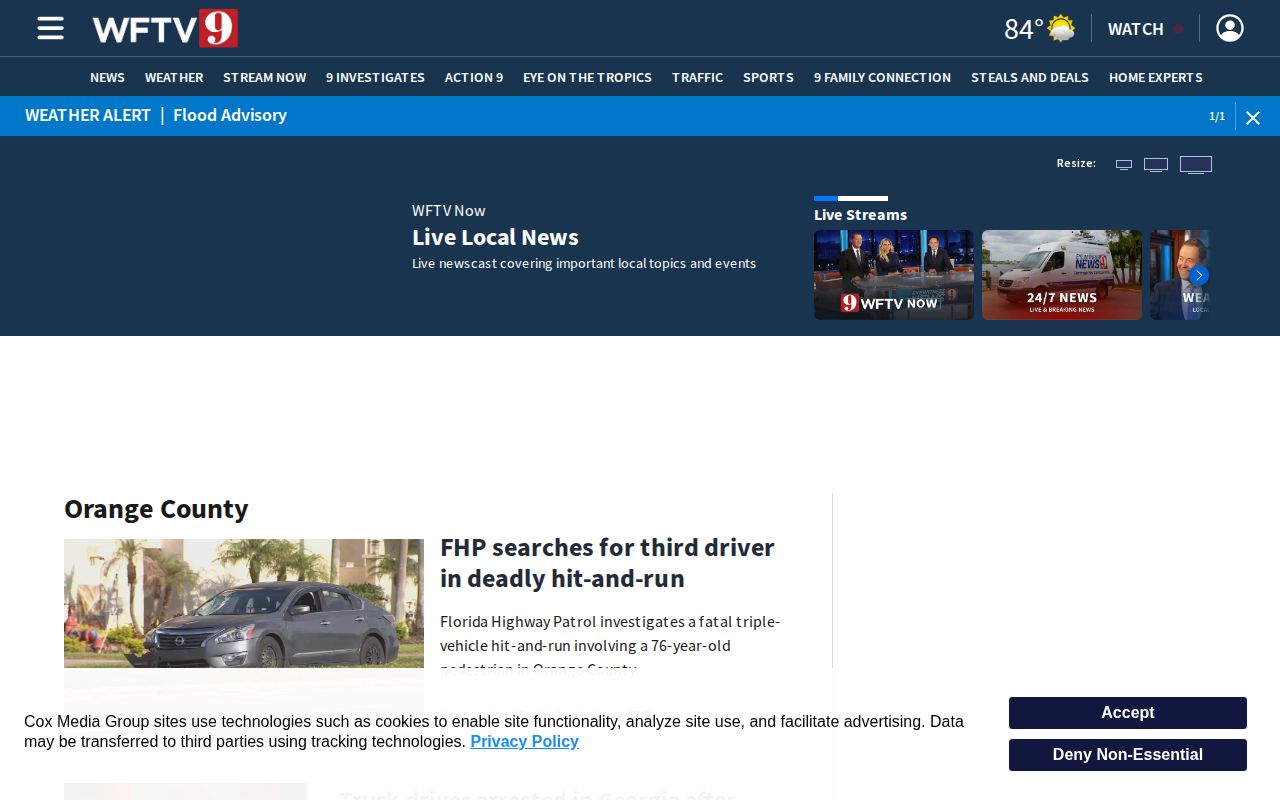Open STEALS AND DEALS

tap(1030, 77)
